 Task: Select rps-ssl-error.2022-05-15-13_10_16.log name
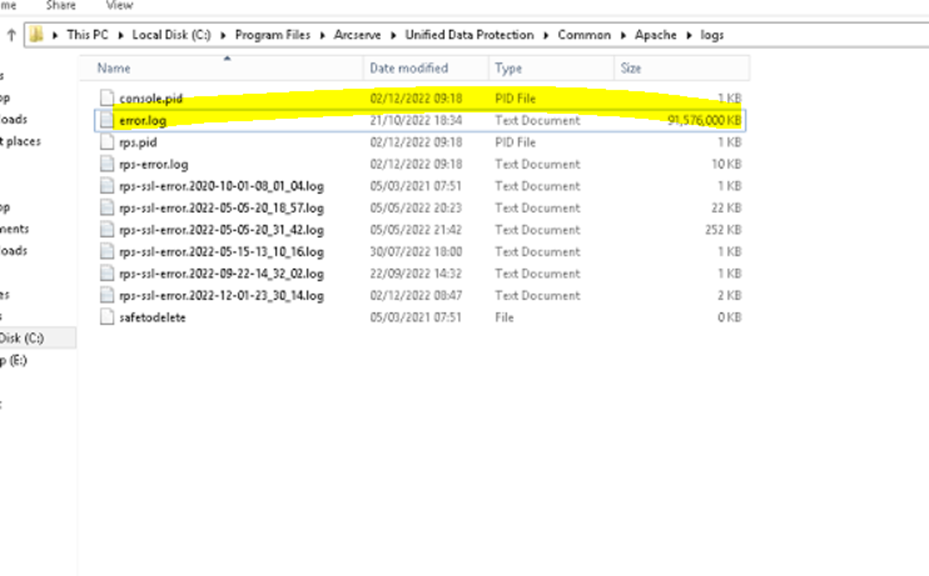222,252
